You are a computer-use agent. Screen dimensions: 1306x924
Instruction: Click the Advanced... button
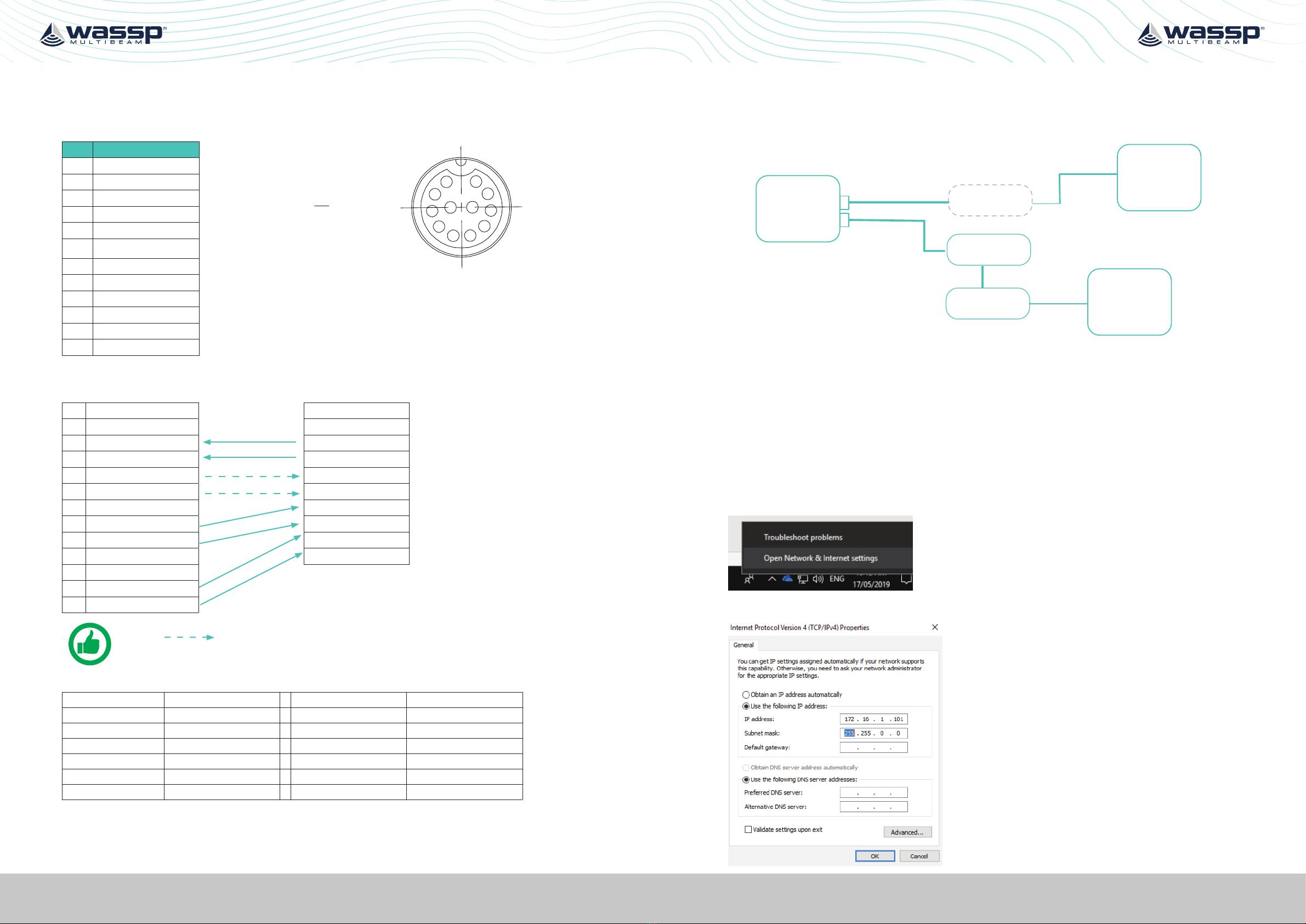pos(907,832)
